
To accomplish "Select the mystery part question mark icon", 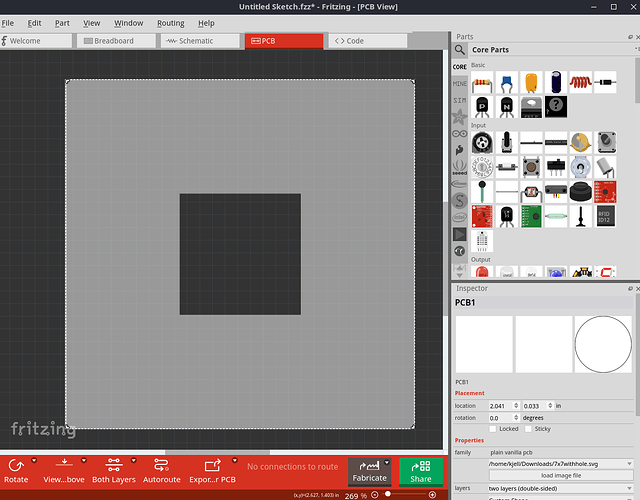I will pyautogui.click(x=557, y=105).
